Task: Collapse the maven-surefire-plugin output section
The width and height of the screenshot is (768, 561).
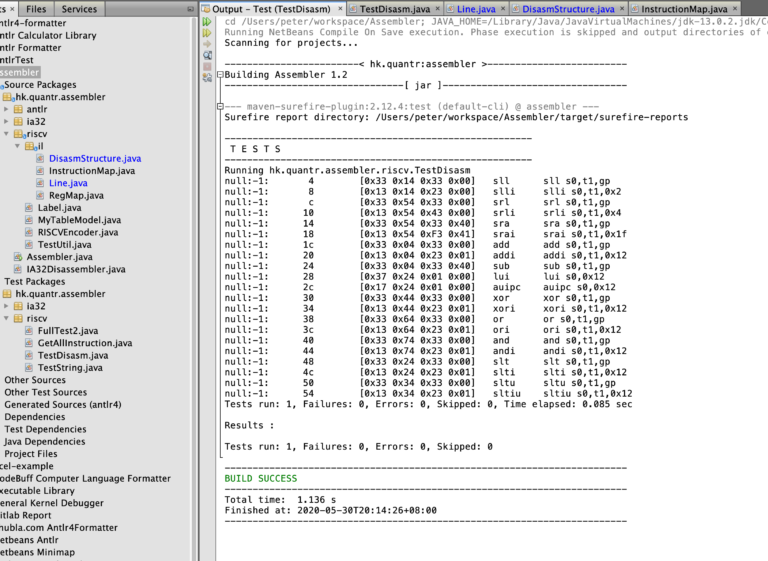Action: [220, 106]
